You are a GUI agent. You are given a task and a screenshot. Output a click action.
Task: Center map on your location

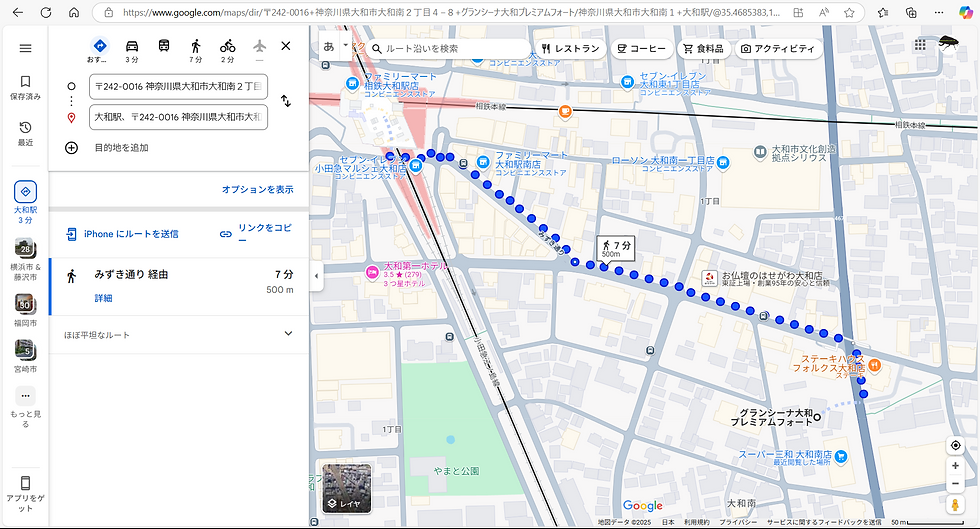(x=955, y=445)
